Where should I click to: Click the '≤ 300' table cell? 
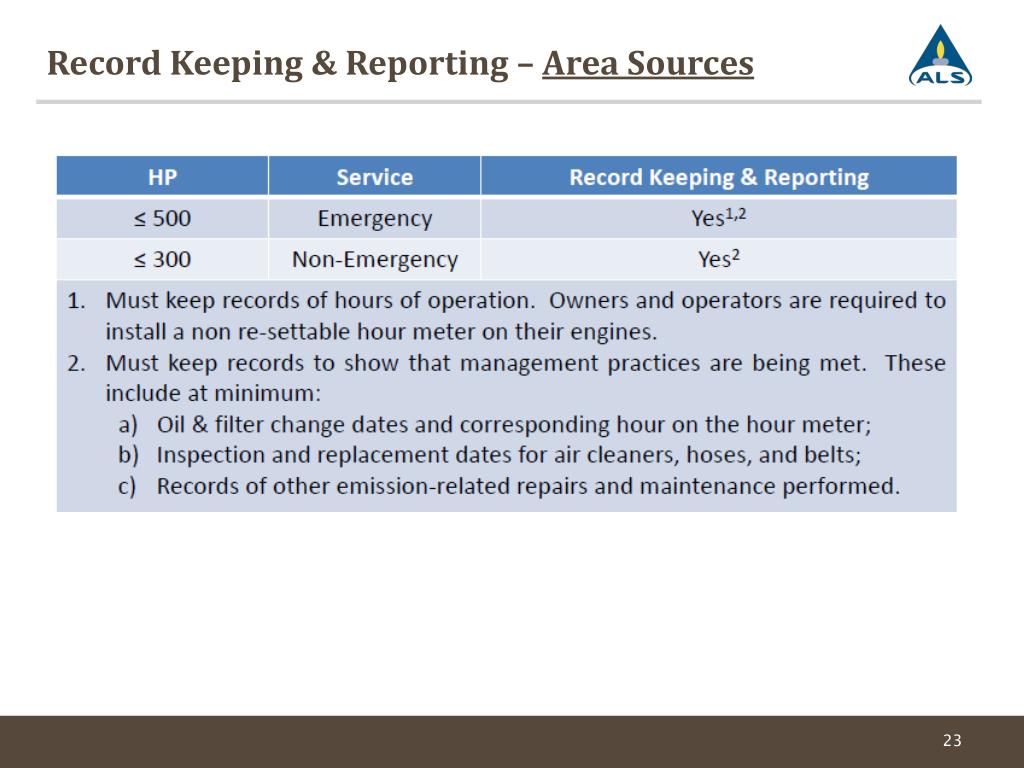[163, 259]
